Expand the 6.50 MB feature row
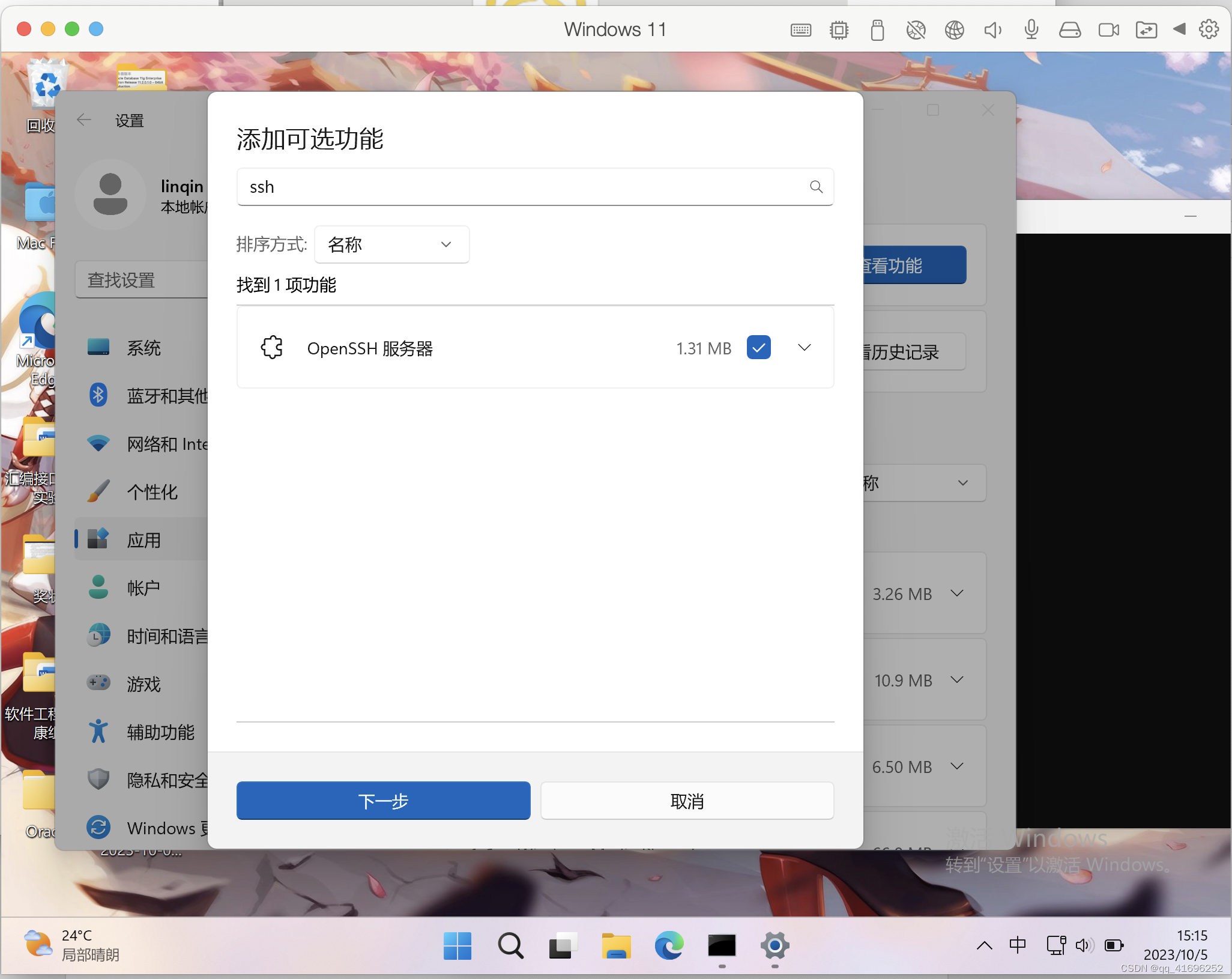The image size is (1232, 979). tap(957, 766)
